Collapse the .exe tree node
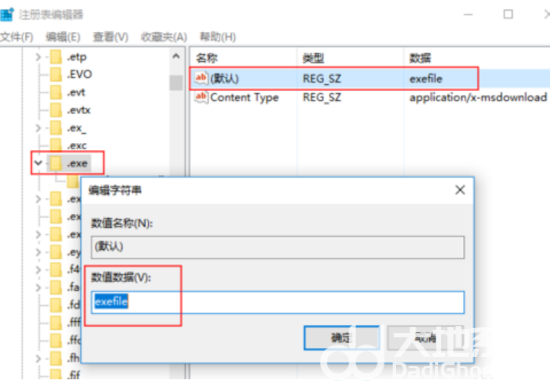 [x=38, y=163]
